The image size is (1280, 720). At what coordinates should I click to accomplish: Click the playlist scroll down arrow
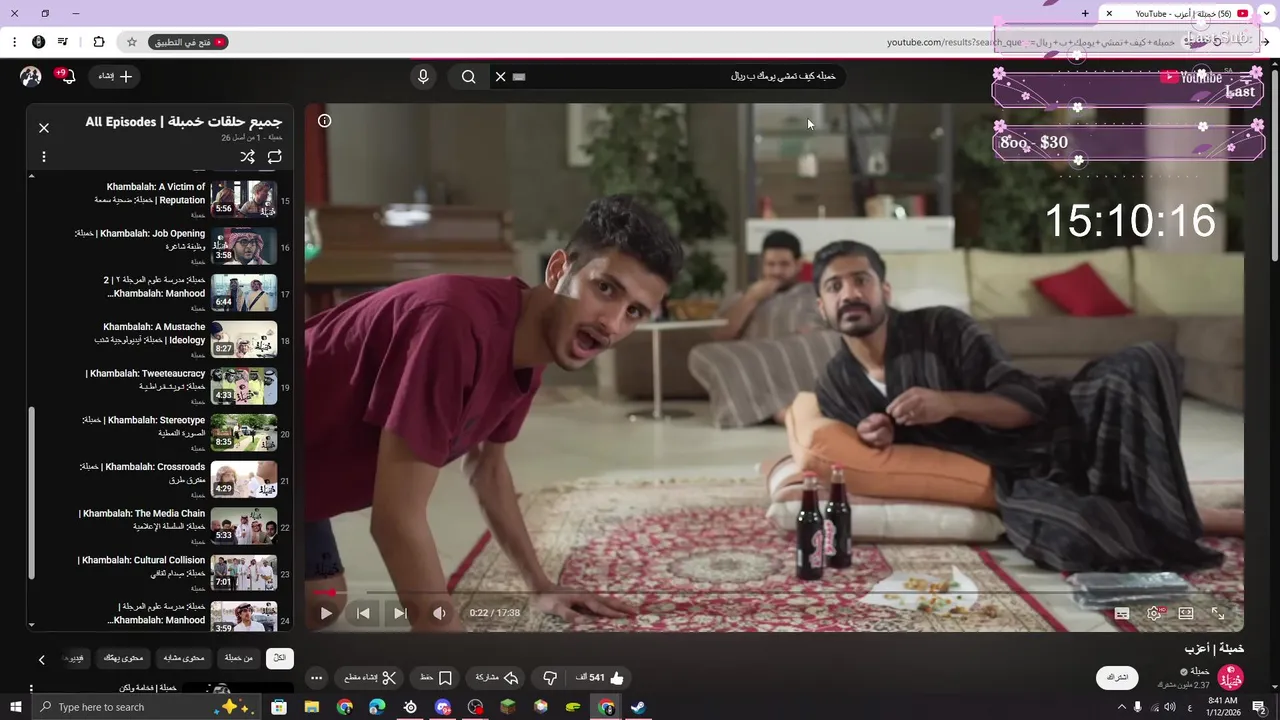pos(31,625)
